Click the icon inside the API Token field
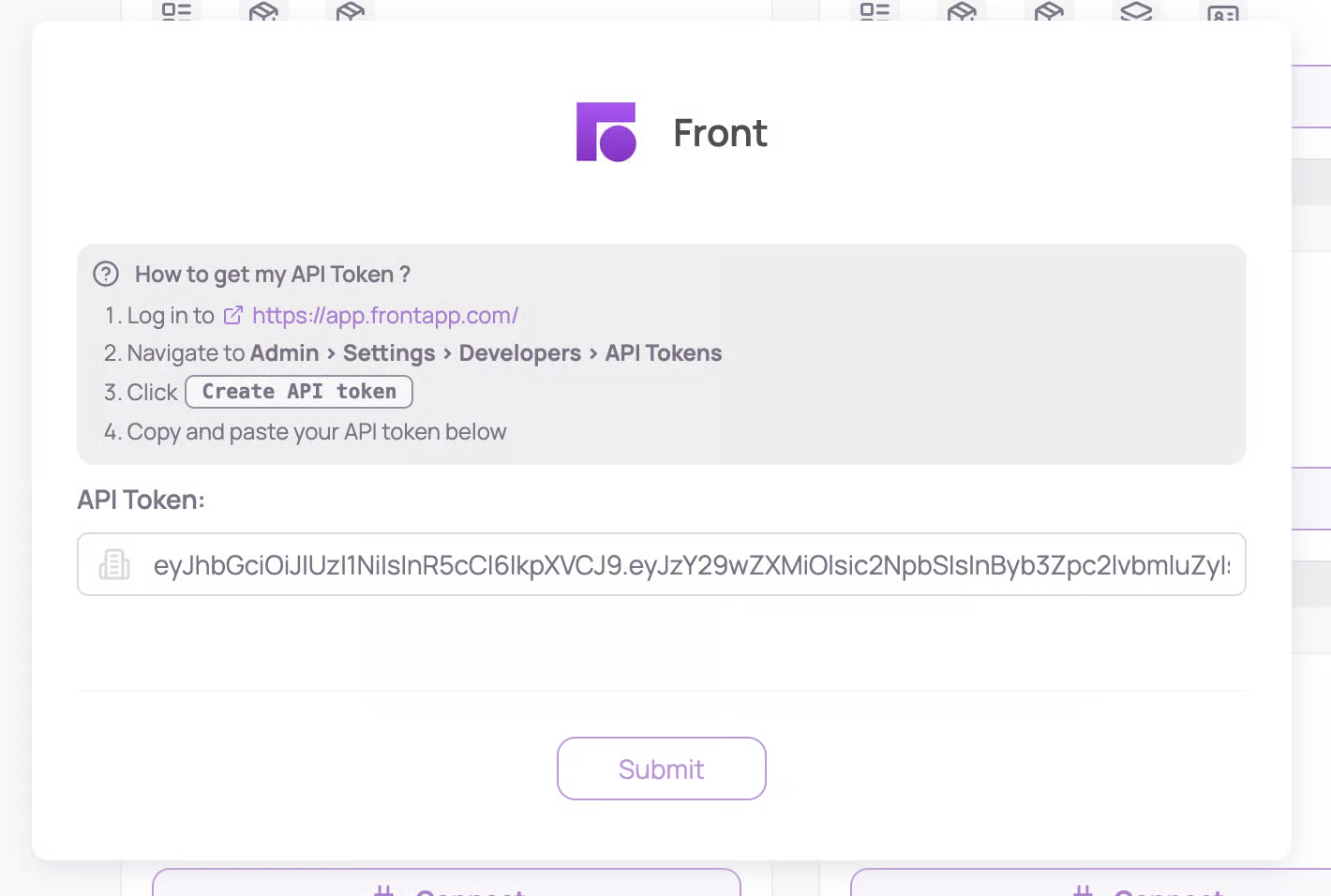 114,564
